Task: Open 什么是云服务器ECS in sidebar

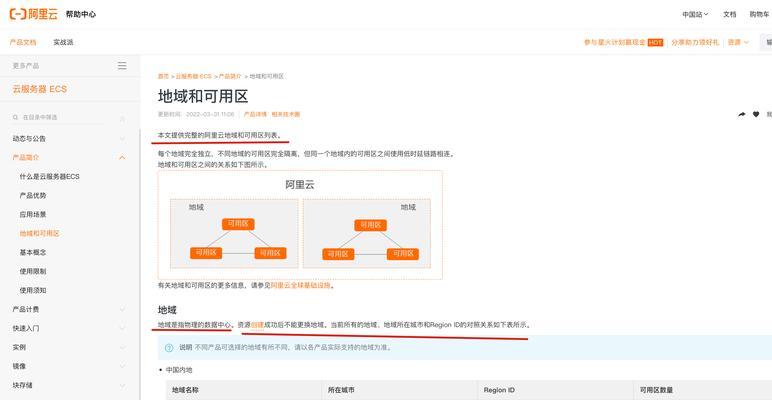Action: click(x=49, y=176)
